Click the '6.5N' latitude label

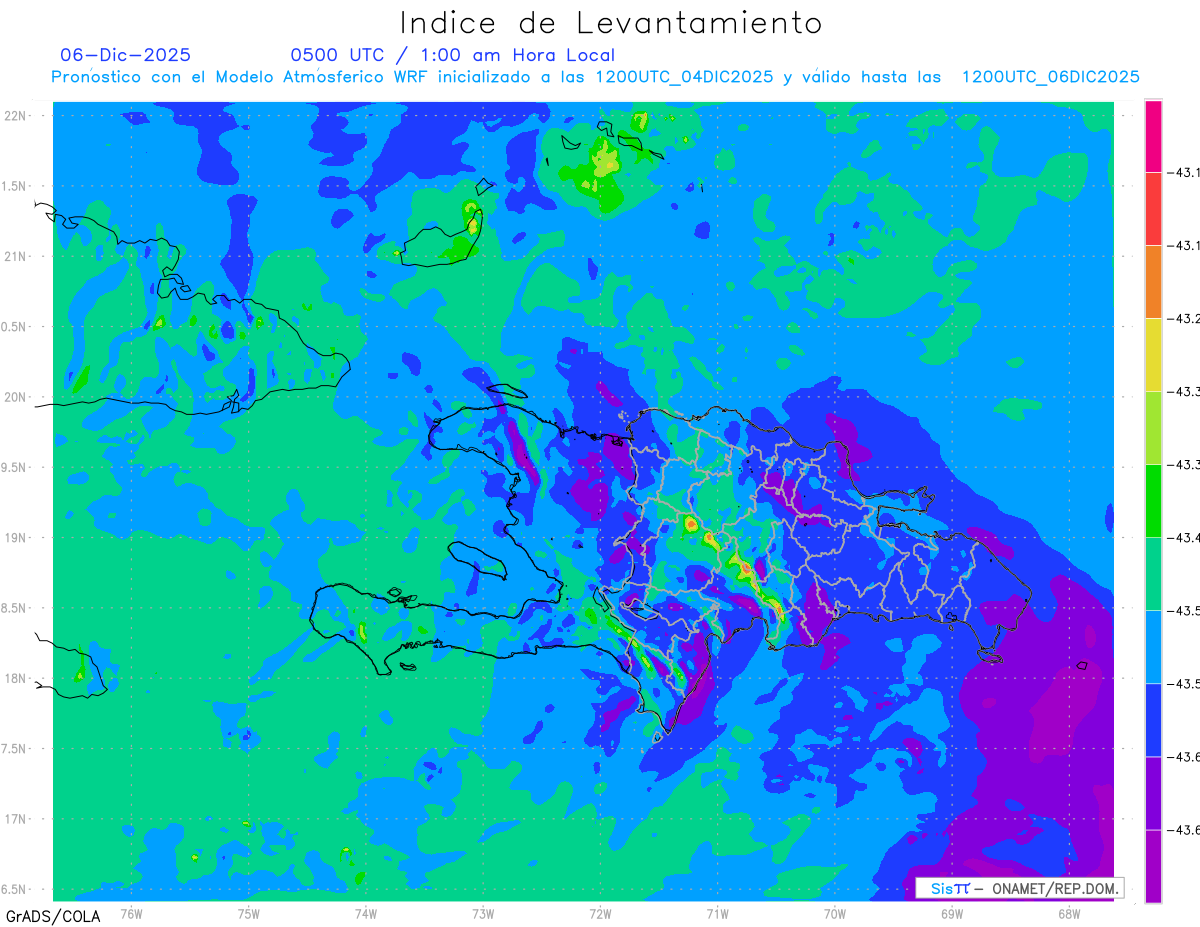[15, 890]
